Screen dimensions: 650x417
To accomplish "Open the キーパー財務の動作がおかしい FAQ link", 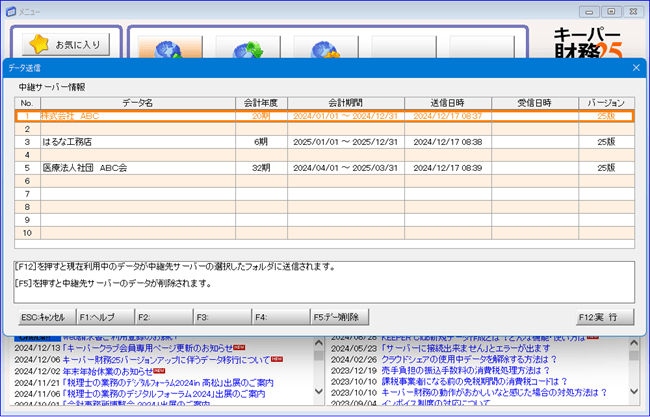I will [494, 392].
